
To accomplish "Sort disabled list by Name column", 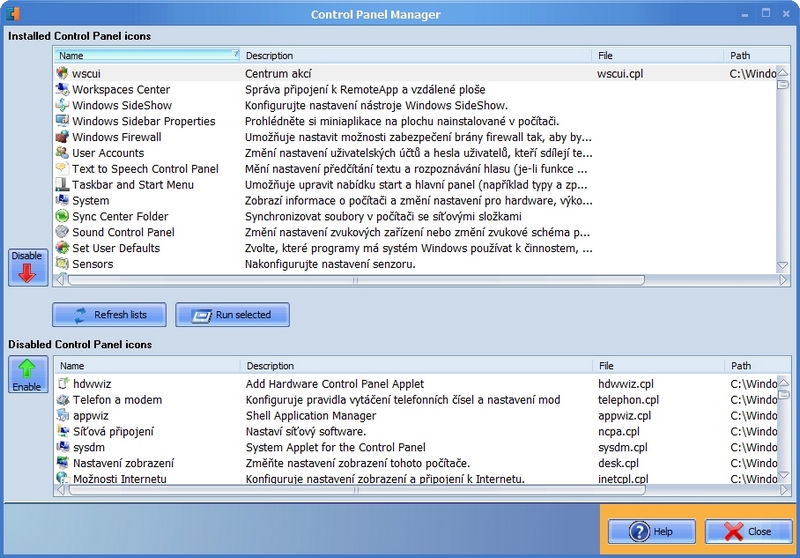I will tap(147, 365).
